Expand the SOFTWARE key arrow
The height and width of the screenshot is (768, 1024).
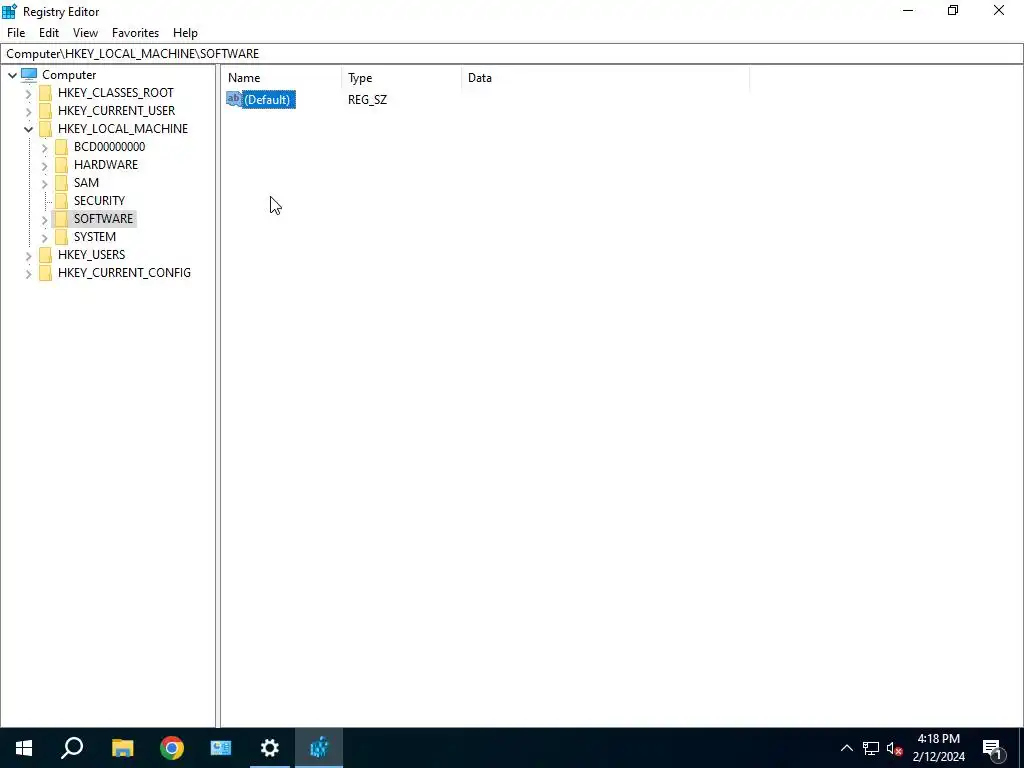[x=44, y=219]
